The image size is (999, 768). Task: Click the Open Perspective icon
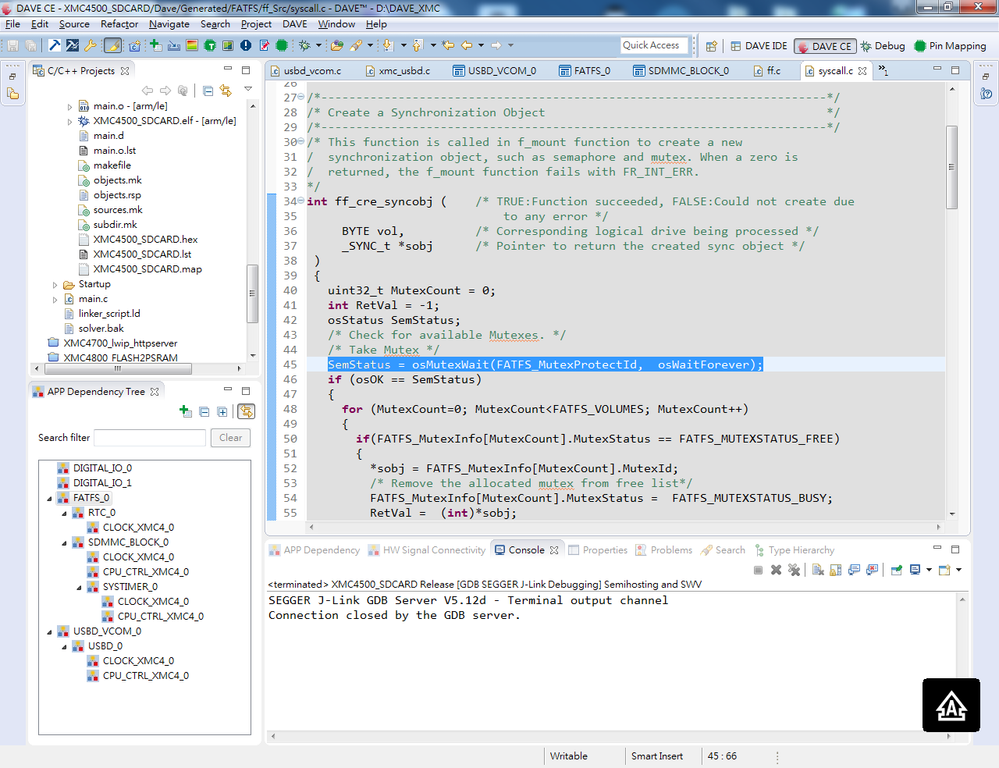pyautogui.click(x=712, y=46)
